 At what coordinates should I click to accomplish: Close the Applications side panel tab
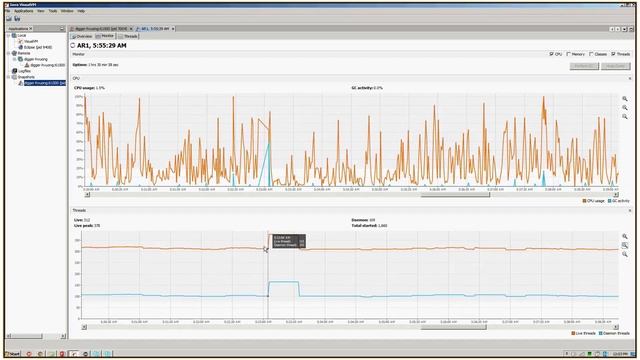(31, 29)
